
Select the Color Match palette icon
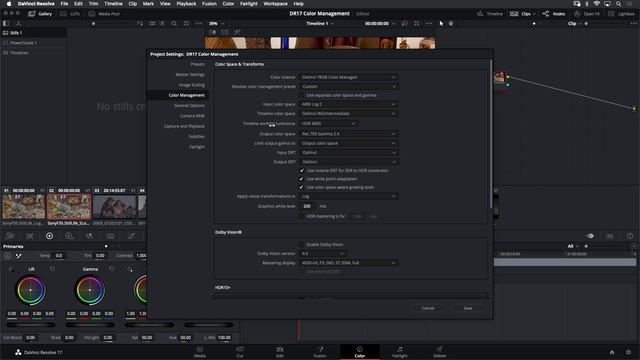[30, 236]
